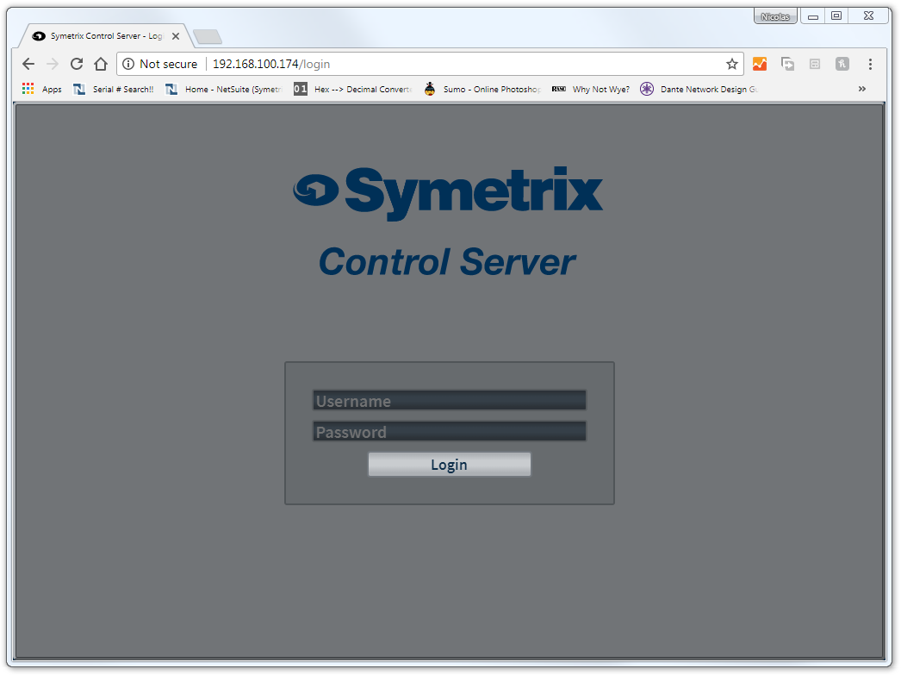The height and width of the screenshot is (675, 901).
Task: Bookmark this page with the star icon
Action: pyautogui.click(x=731, y=64)
